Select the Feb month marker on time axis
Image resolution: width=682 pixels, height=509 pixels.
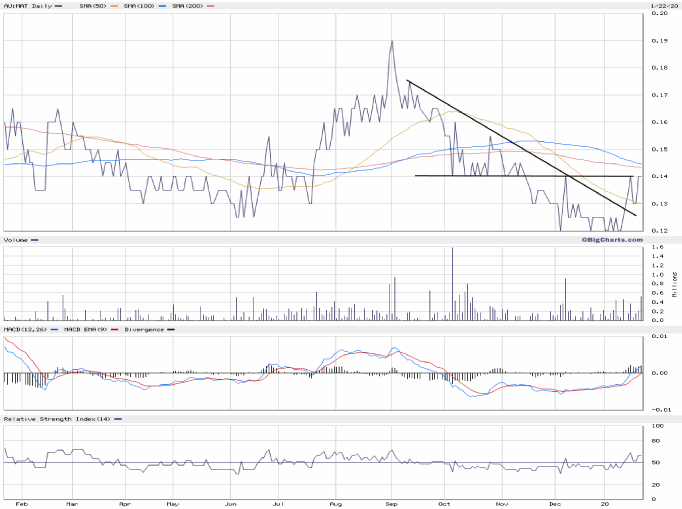coord(21,504)
